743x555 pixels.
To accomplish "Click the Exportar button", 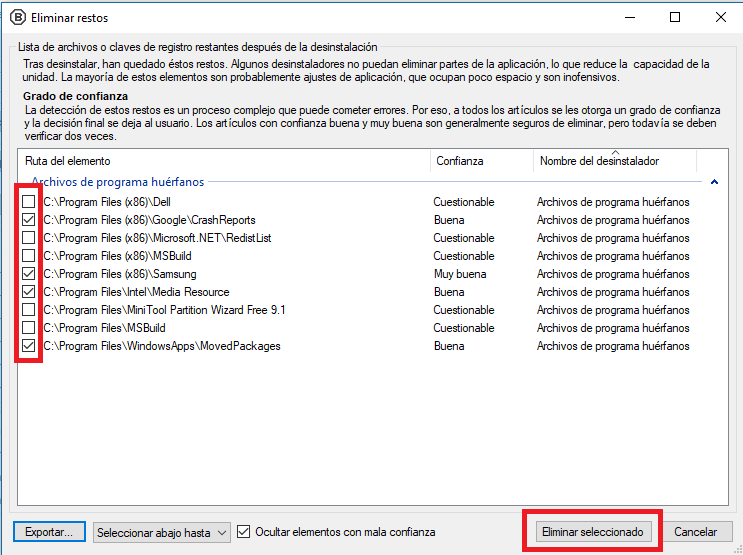I will click(x=49, y=532).
